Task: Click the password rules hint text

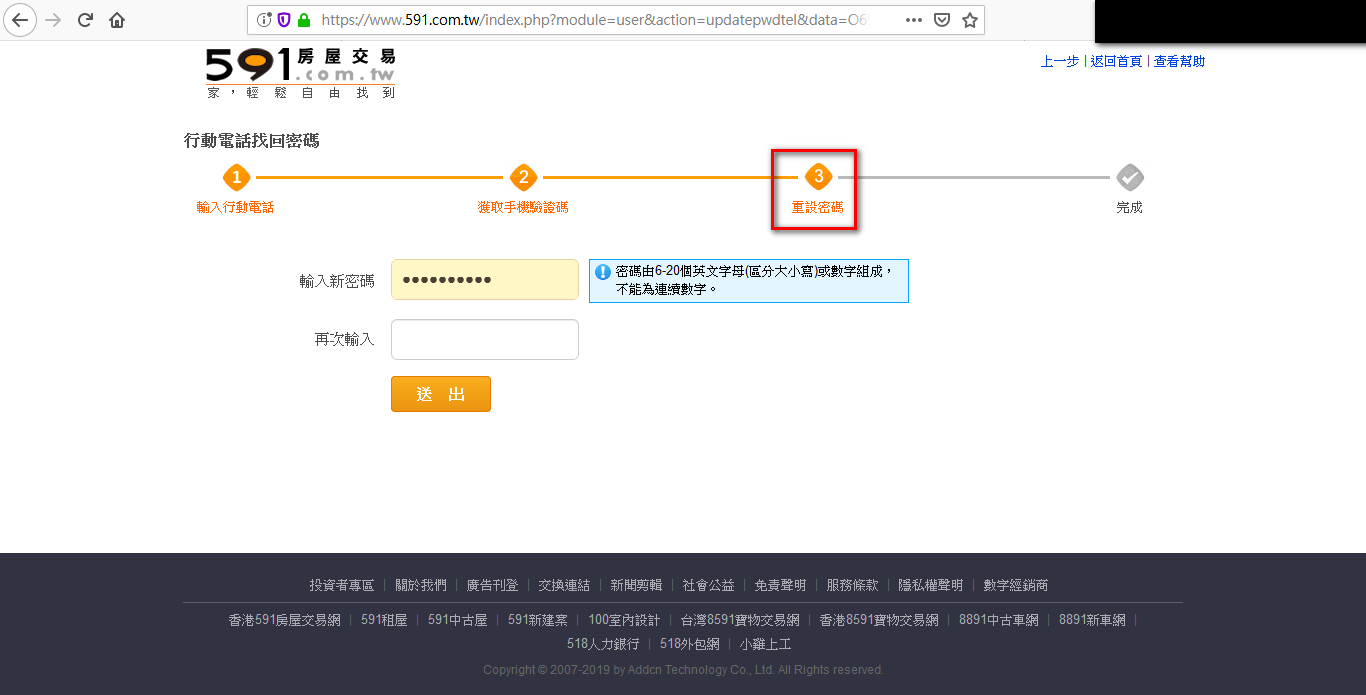Action: (755, 280)
